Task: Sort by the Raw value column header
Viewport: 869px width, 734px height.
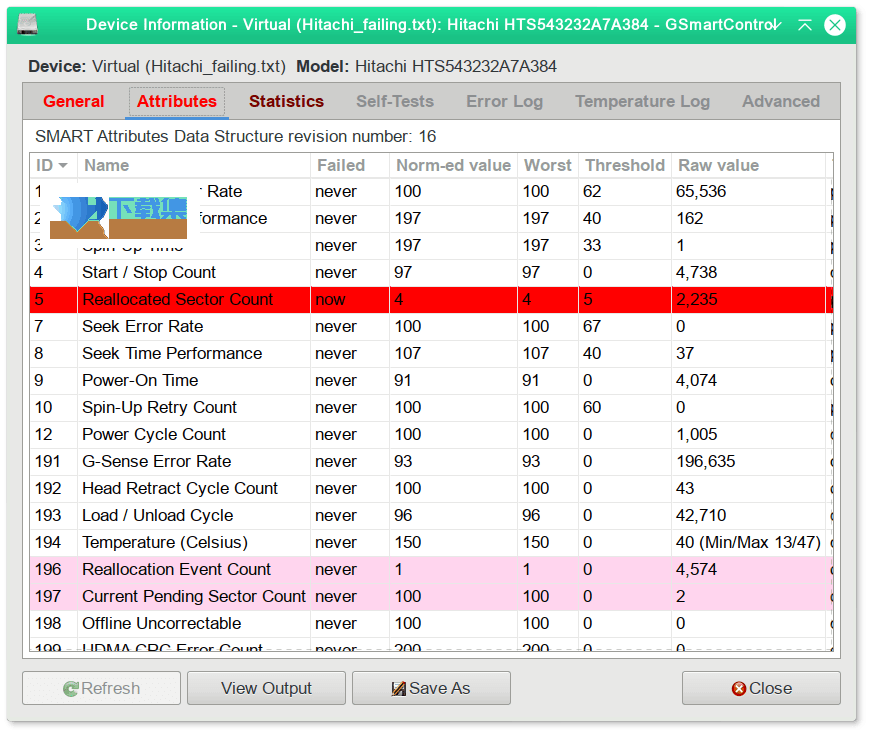Action: tap(748, 166)
